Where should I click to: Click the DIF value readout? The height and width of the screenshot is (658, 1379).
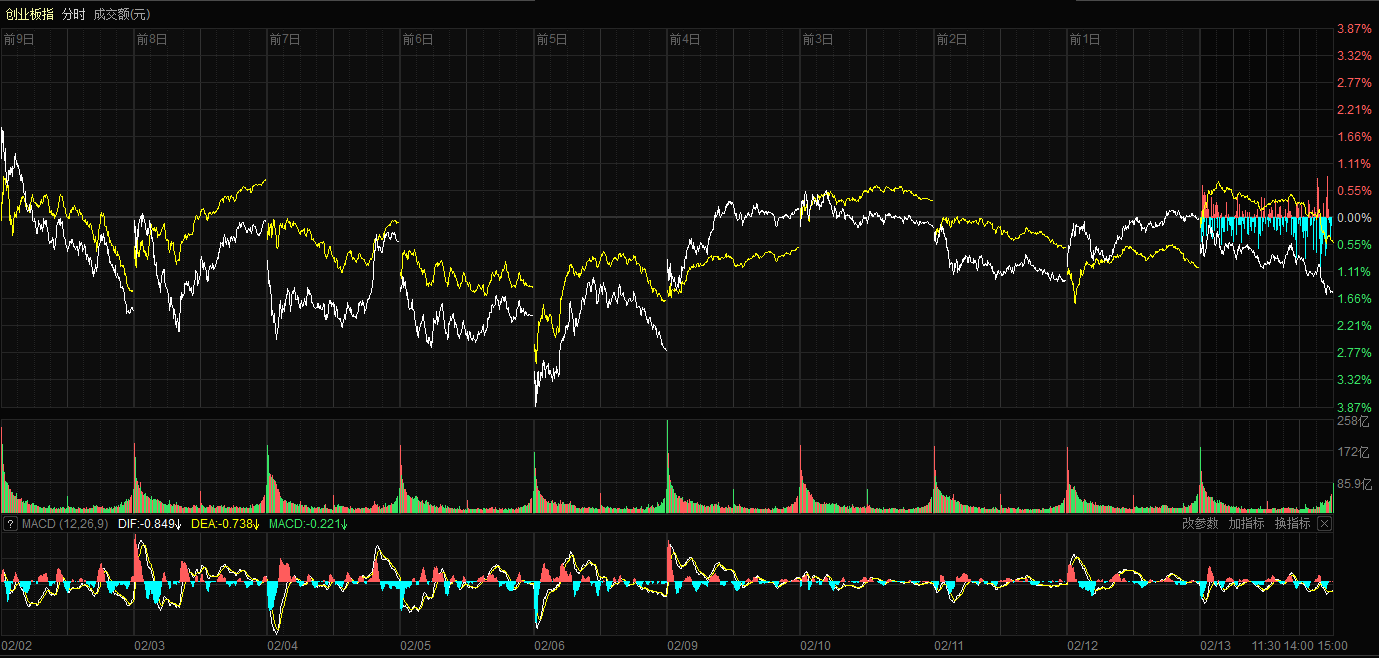tap(156, 524)
